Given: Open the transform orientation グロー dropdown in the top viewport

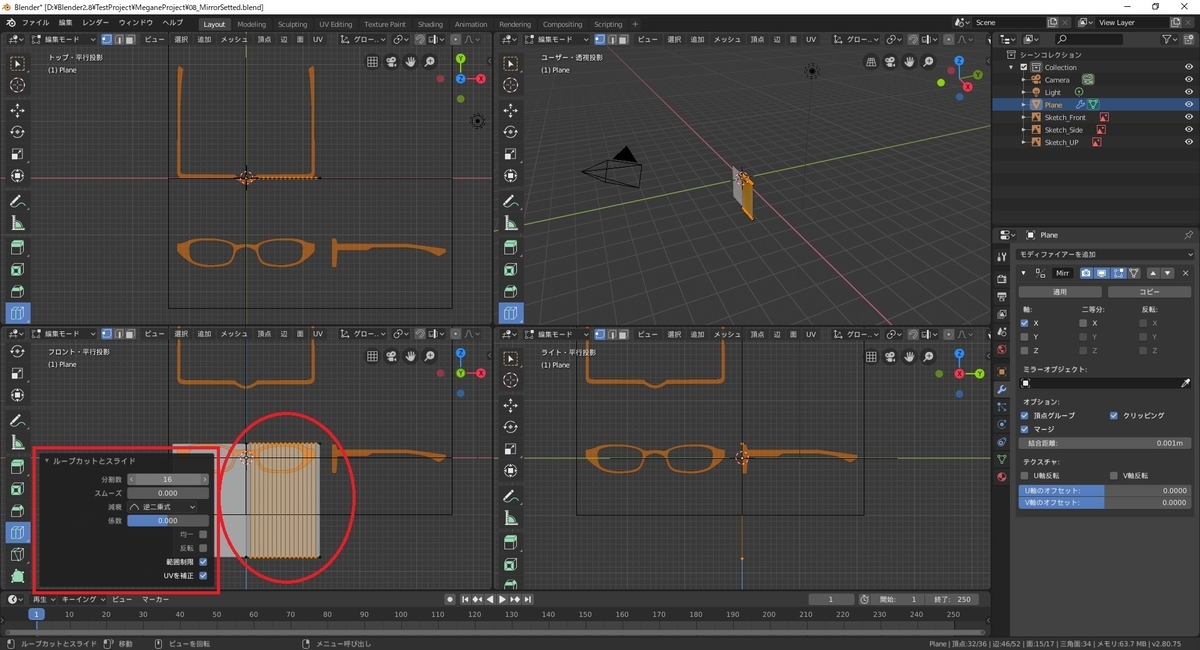Looking at the screenshot, I should (362, 39).
